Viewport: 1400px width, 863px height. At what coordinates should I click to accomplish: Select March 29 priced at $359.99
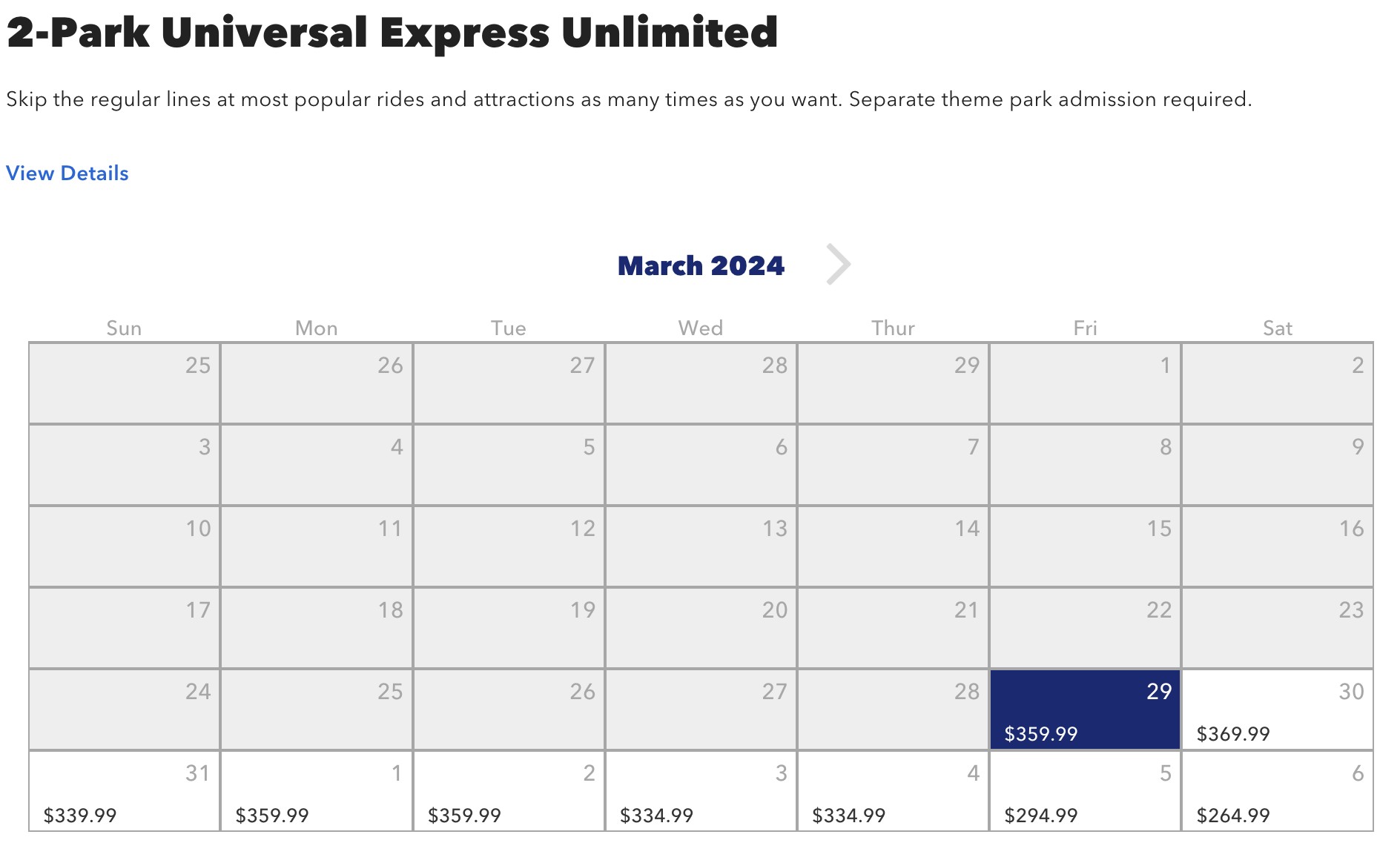pyautogui.click(x=1085, y=710)
